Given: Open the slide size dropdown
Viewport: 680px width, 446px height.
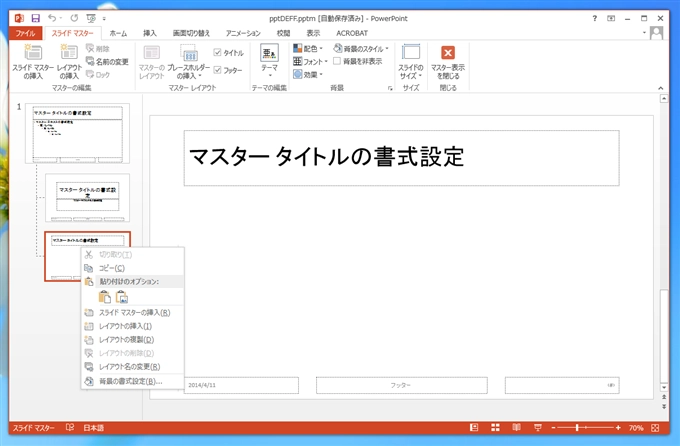Looking at the screenshot, I should (411, 62).
